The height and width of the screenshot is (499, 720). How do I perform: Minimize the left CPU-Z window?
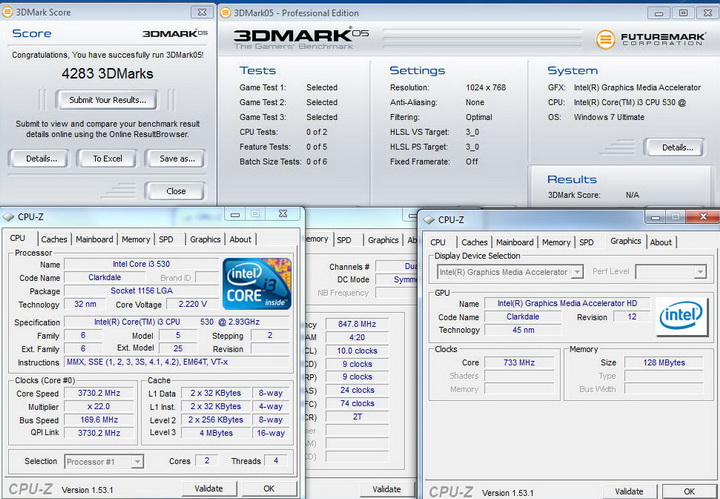(235, 214)
